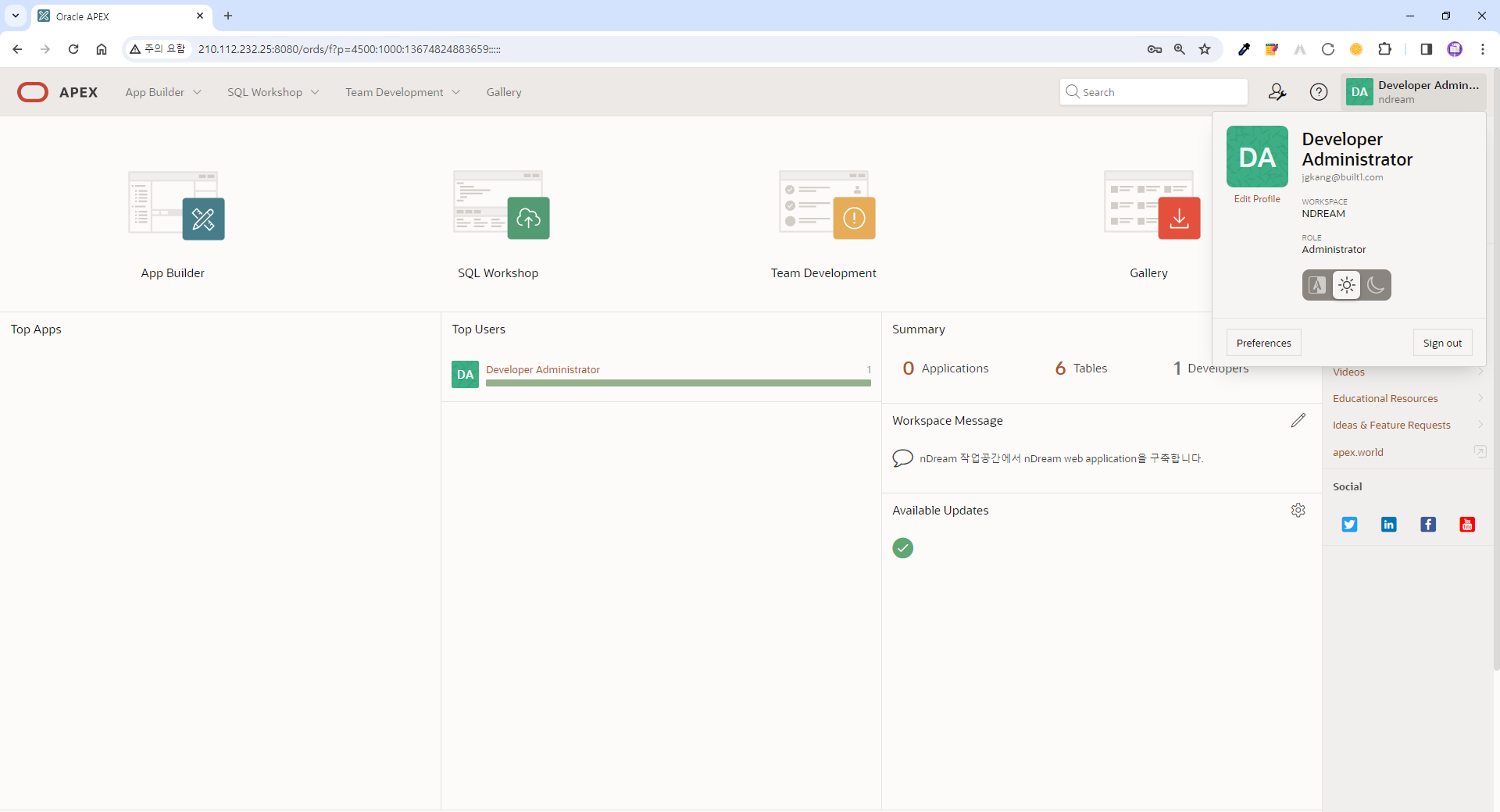
Task: Open browser extensions puzzle icon
Action: pos(1385,49)
